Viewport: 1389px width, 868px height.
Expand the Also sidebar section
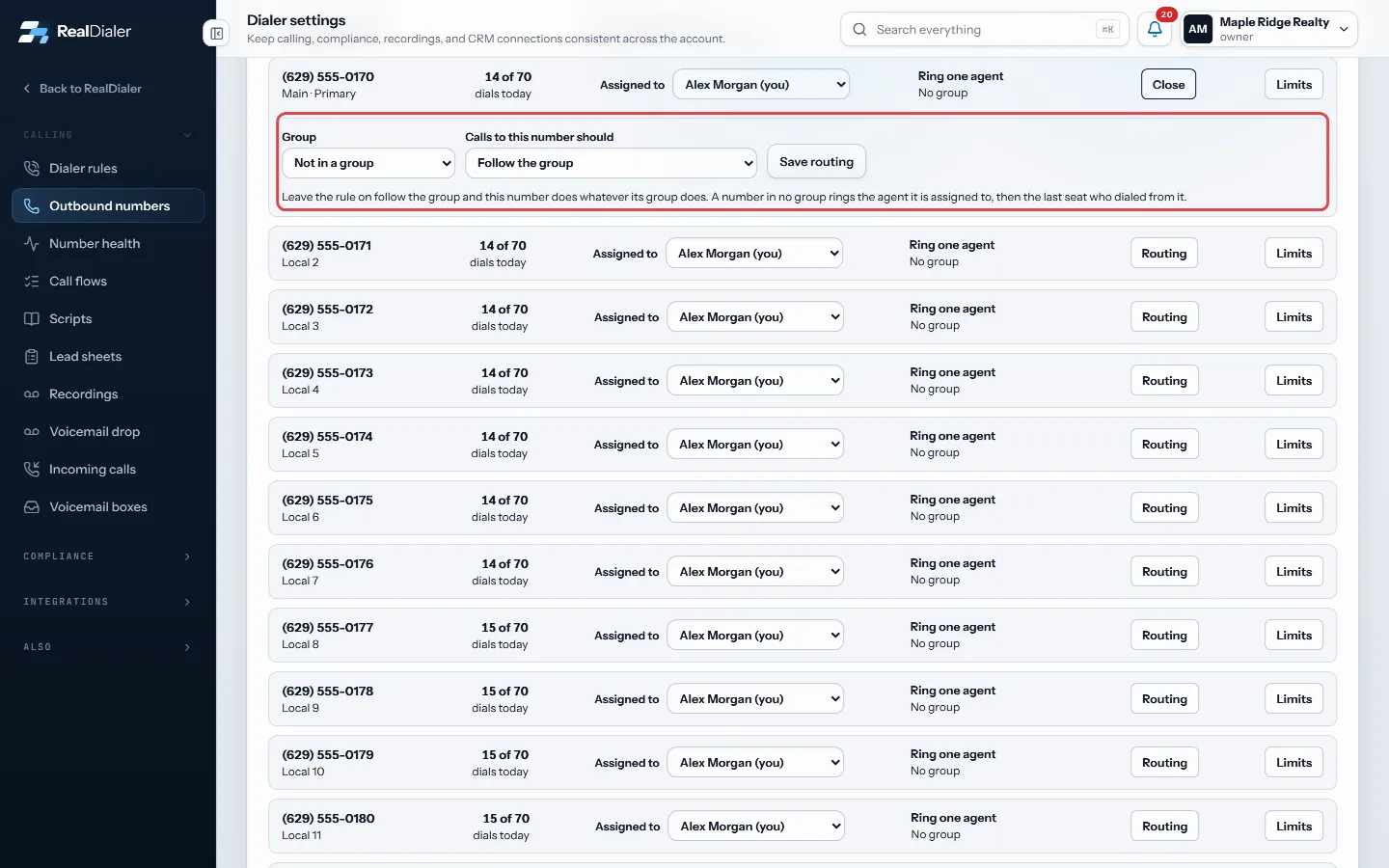107,647
